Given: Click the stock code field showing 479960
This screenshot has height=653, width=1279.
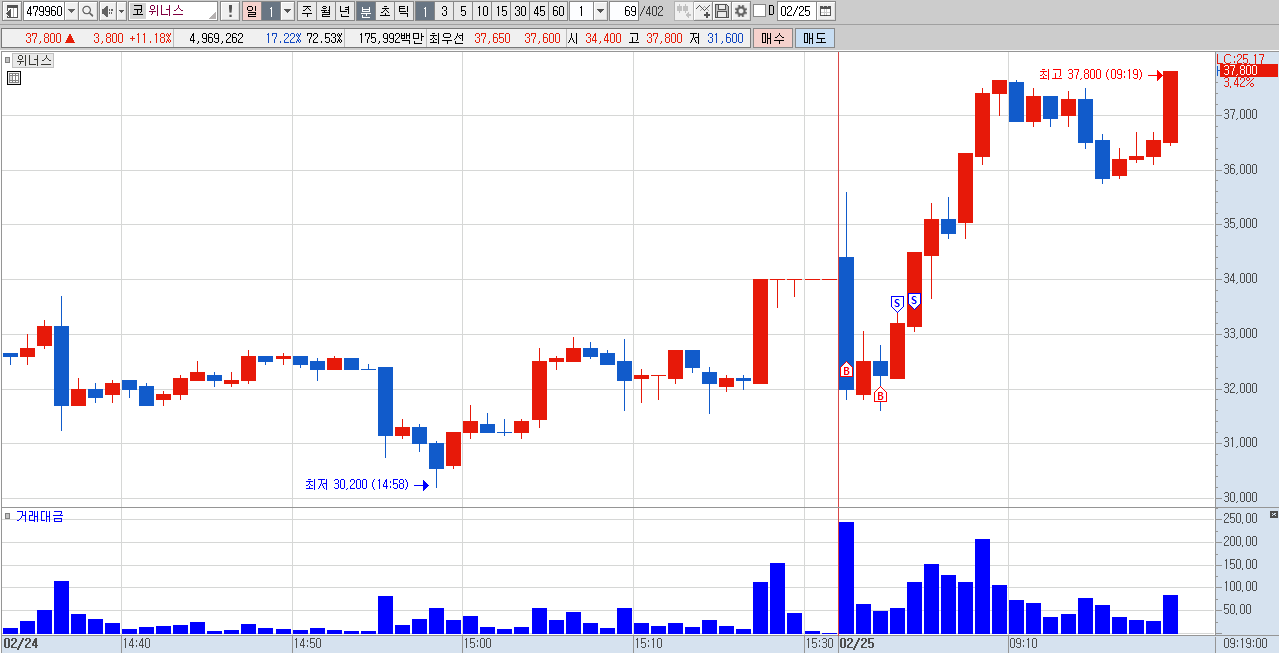Looking at the screenshot, I should (x=43, y=11).
